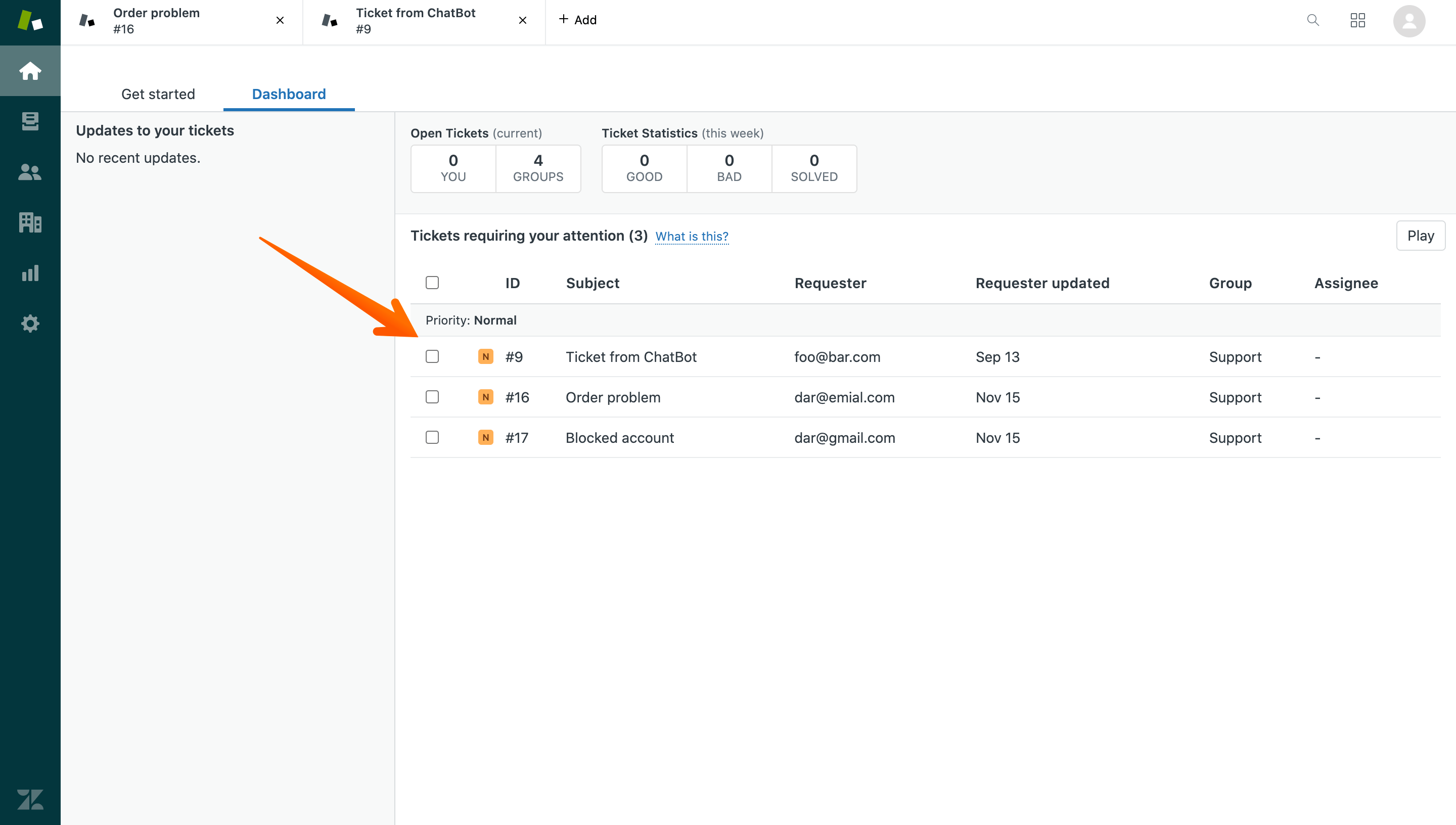
Task: Click the Zendesk Support logo top left
Action: 30,21
